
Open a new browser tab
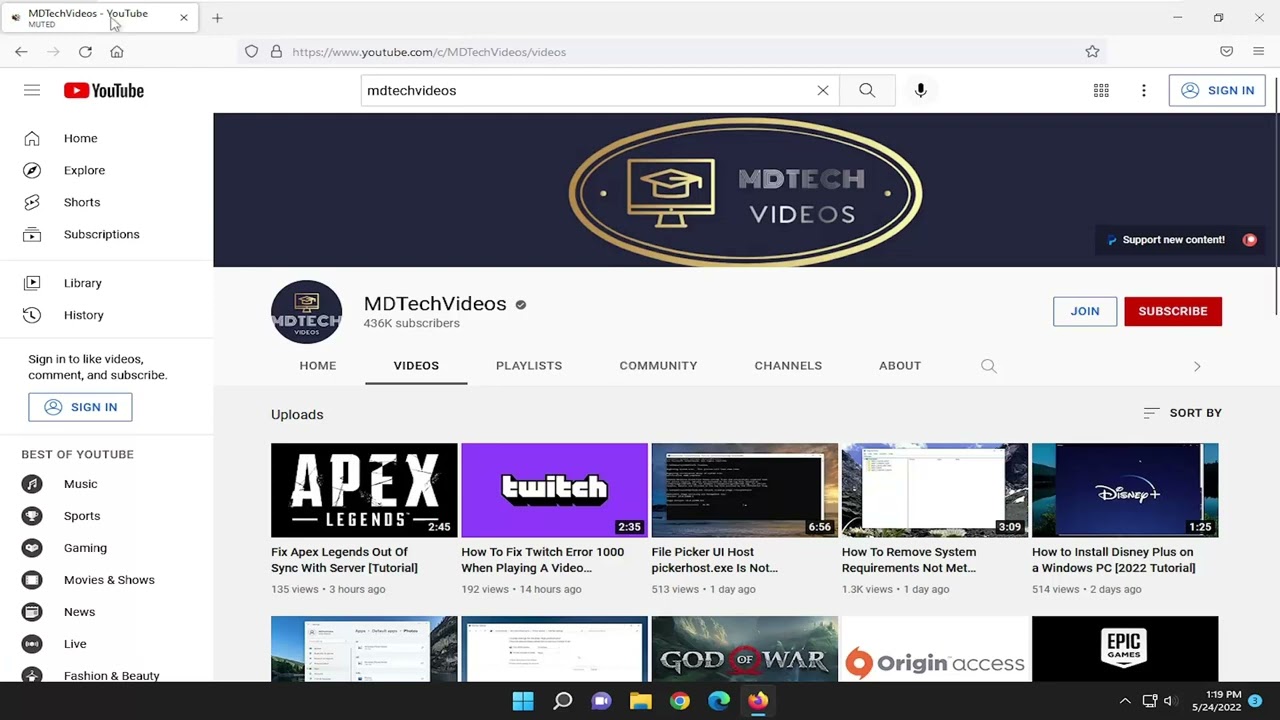(x=217, y=17)
